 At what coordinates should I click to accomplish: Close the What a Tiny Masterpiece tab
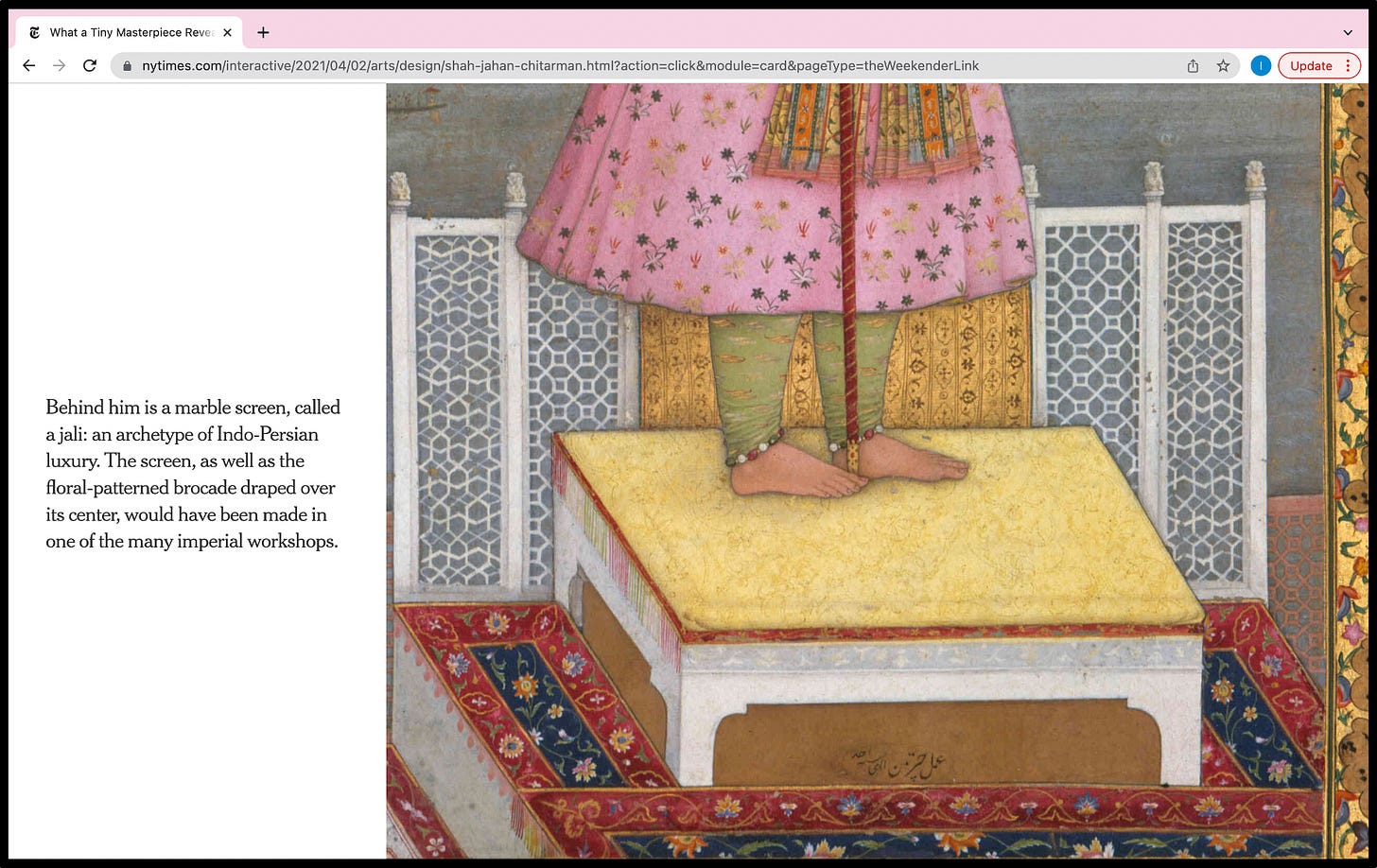pos(227,32)
